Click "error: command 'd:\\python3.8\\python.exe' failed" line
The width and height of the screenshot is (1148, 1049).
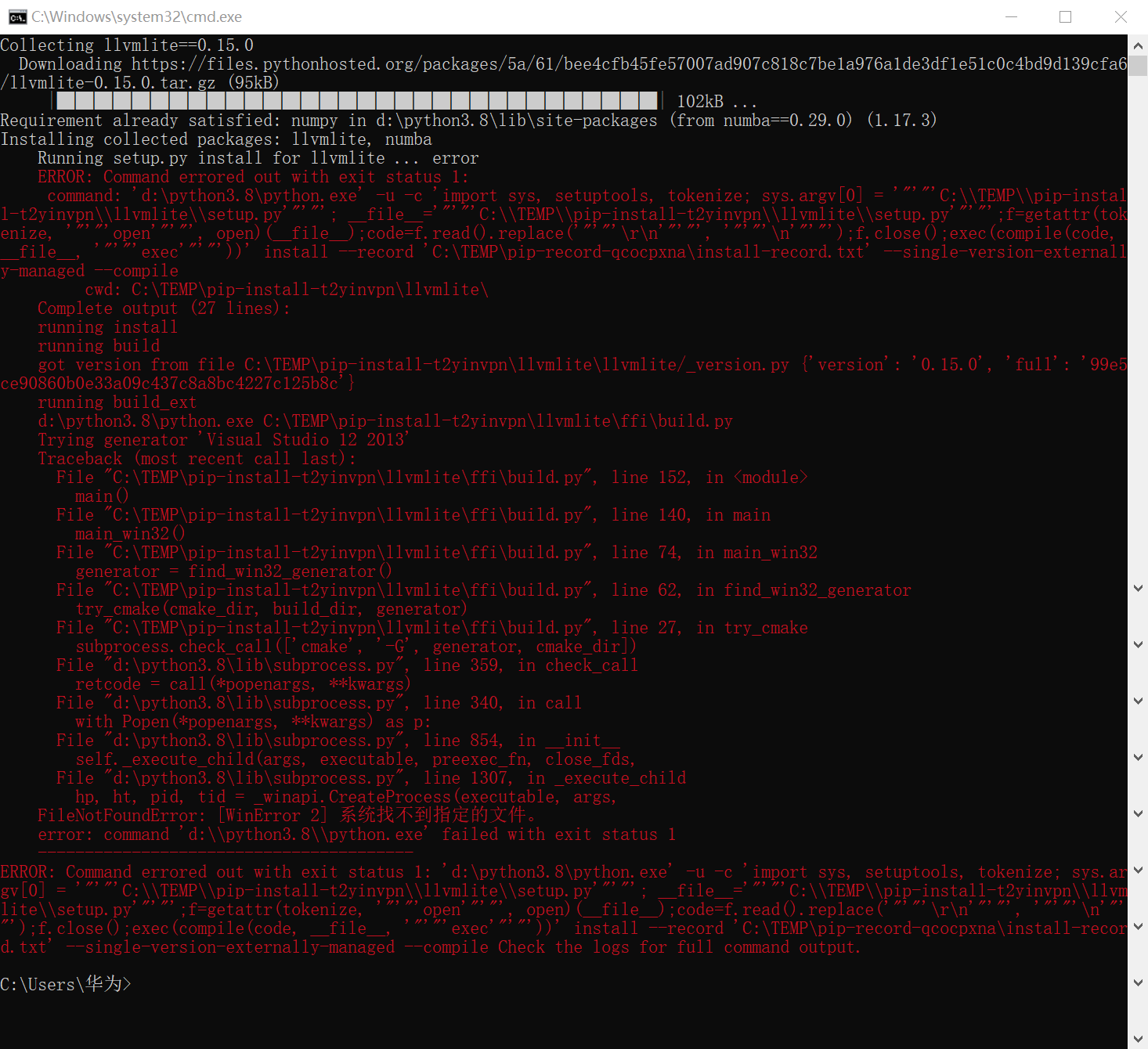357,835
